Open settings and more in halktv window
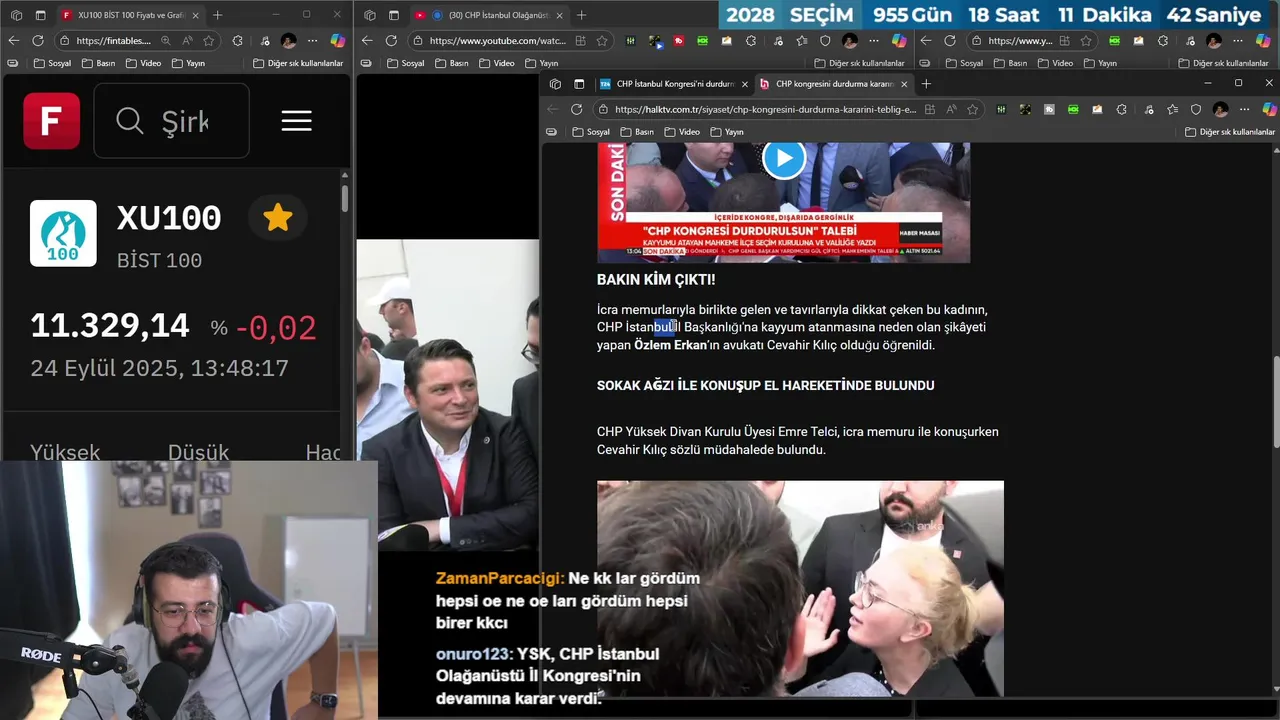 (x=1244, y=109)
